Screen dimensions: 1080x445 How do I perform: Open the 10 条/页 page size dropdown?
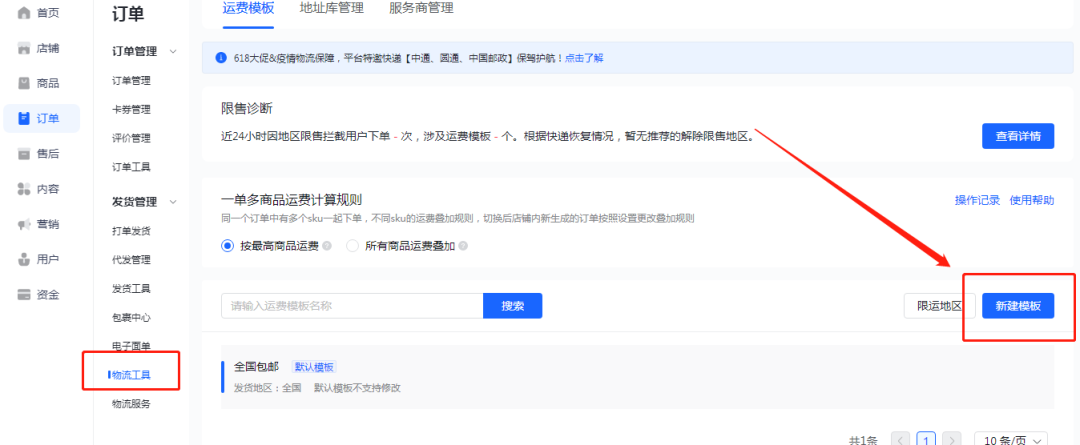click(1011, 440)
